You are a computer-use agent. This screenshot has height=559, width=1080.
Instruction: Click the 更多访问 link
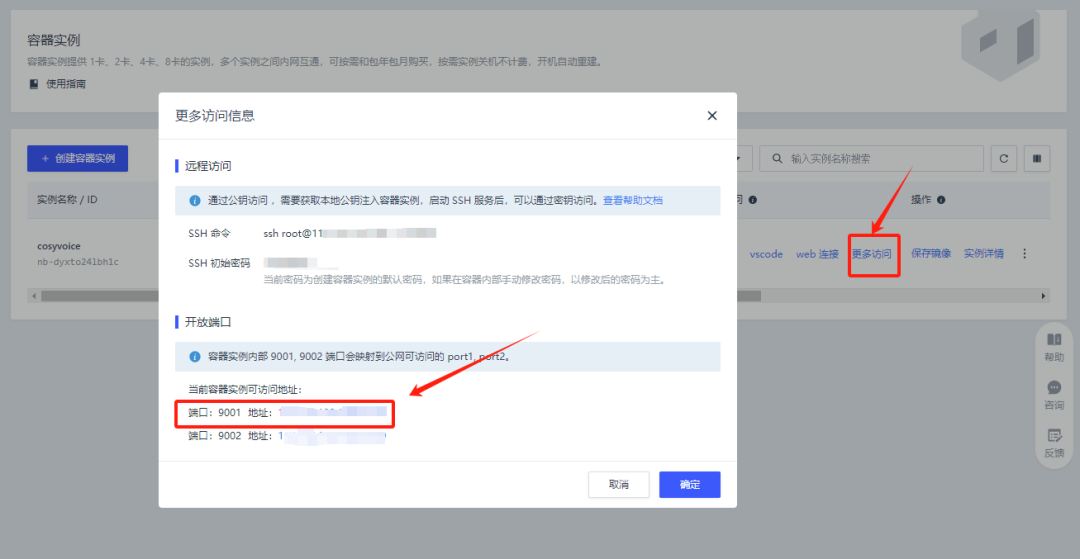click(872, 254)
